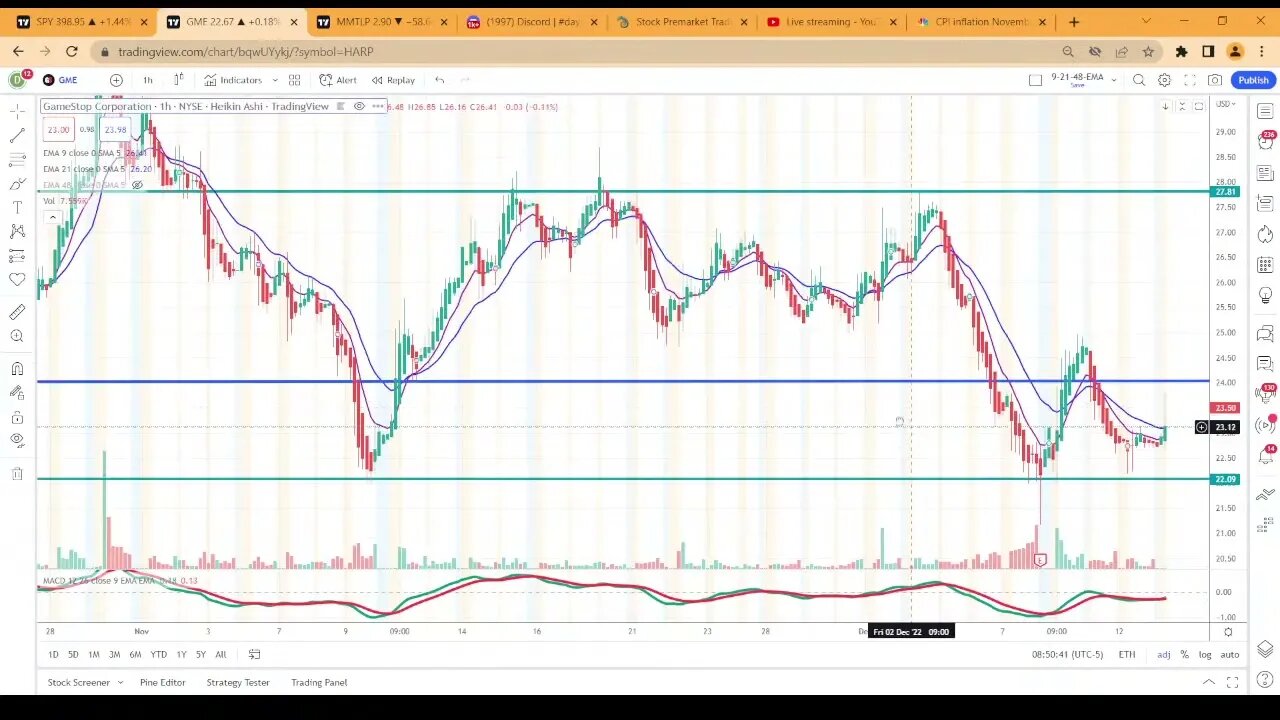Select the zoom in tool
The image size is (1280, 720).
pos(17,337)
